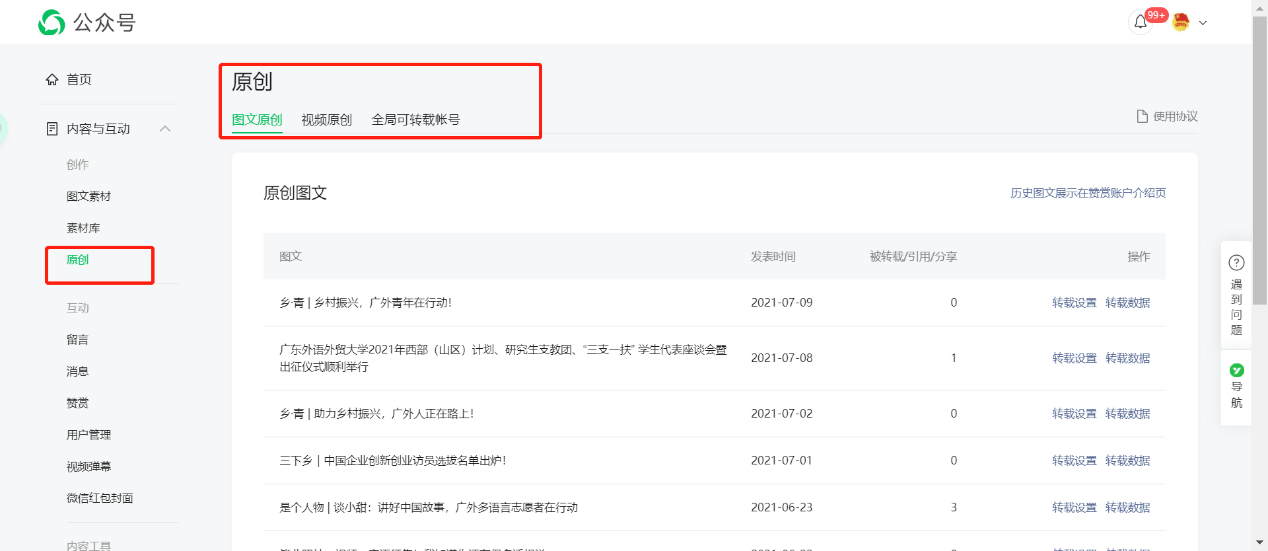Switch to the 全局可转载帐号 tab
The width and height of the screenshot is (1268, 551).
point(415,120)
